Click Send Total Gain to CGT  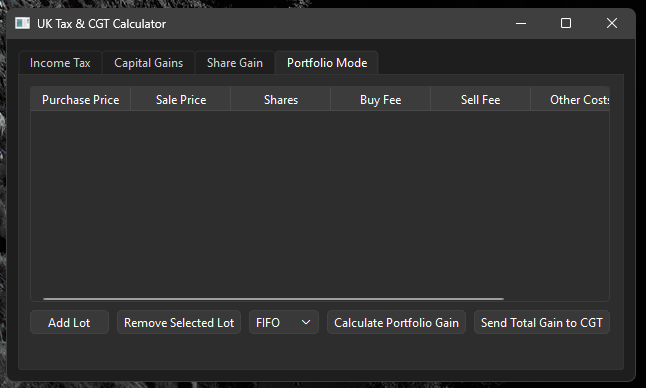542,323
